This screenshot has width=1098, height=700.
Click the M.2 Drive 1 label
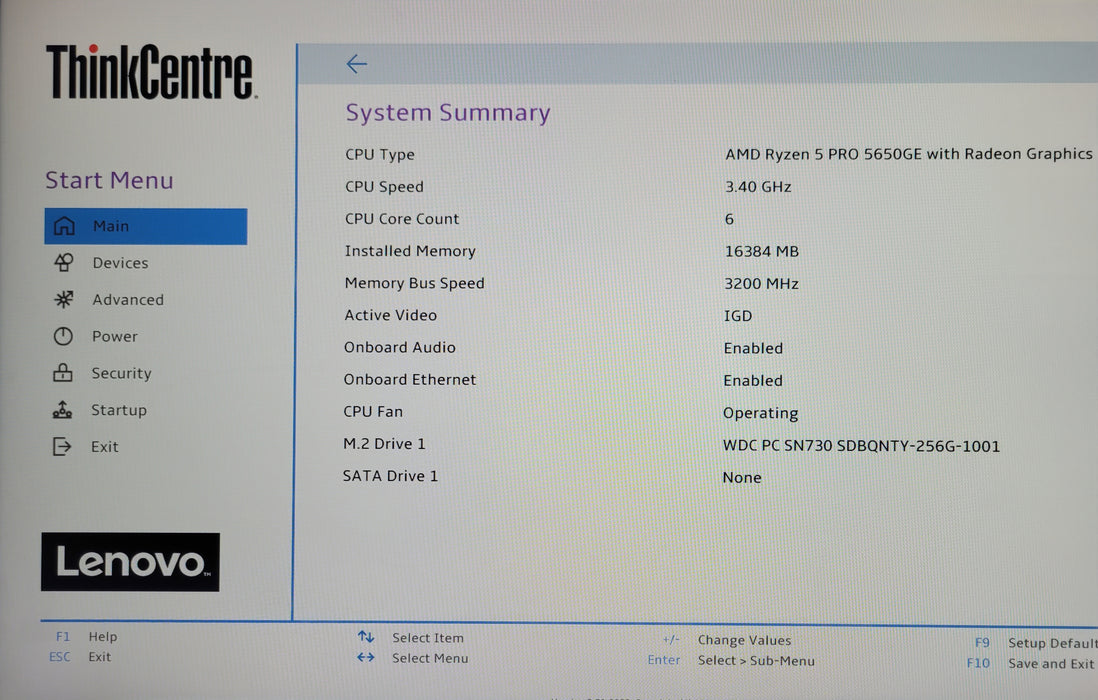tap(384, 444)
